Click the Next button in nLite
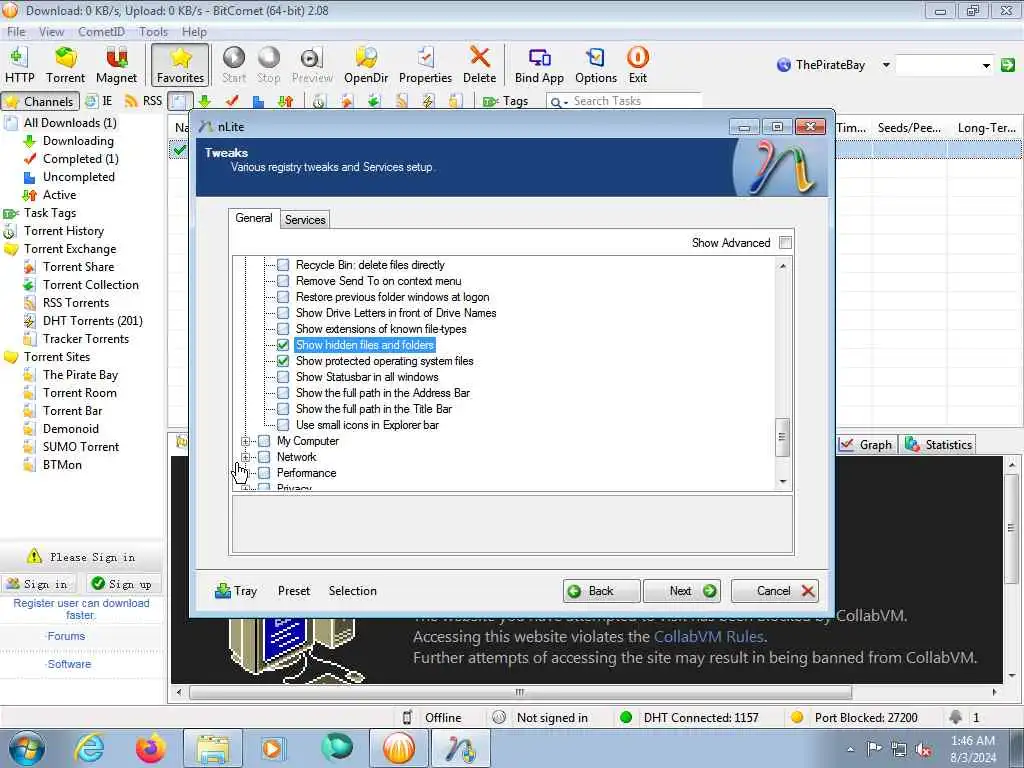 coord(681,591)
